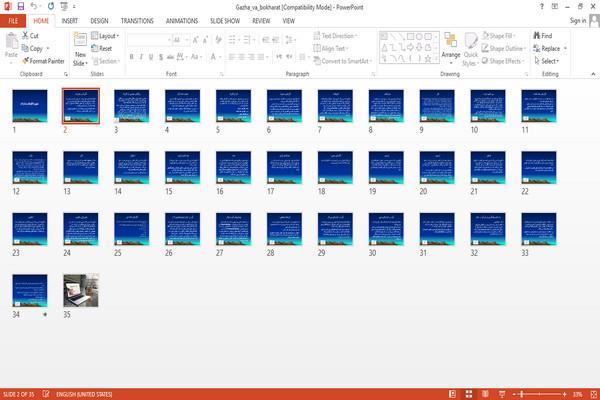Viewport: 600px width, 400px height.
Task: Open Quick Styles gallery
Action: tap(471, 50)
